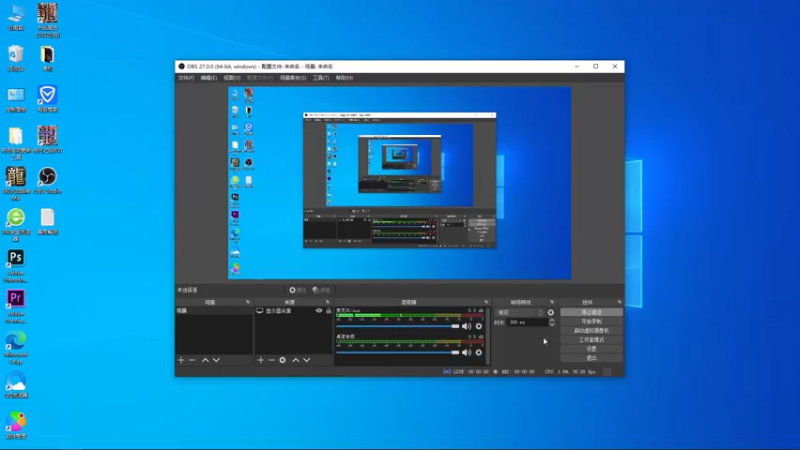This screenshot has width=800, height=450.
Task: Click the 停止推流 Stop Streaming button
Action: 591,312
